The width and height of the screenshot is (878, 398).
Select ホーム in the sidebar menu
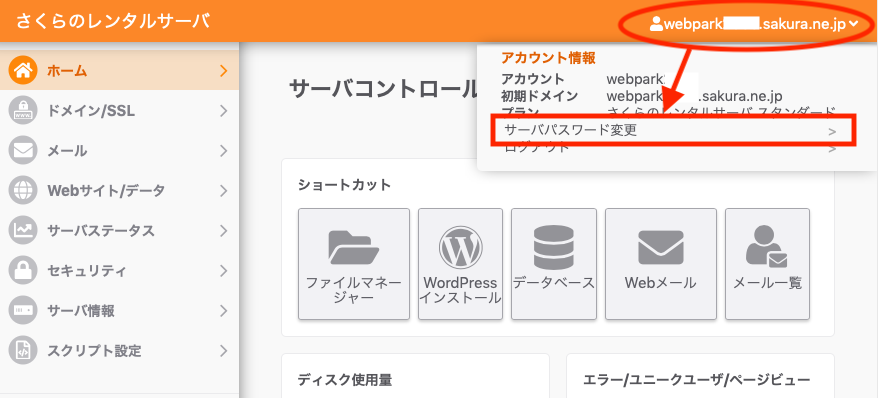tap(119, 71)
